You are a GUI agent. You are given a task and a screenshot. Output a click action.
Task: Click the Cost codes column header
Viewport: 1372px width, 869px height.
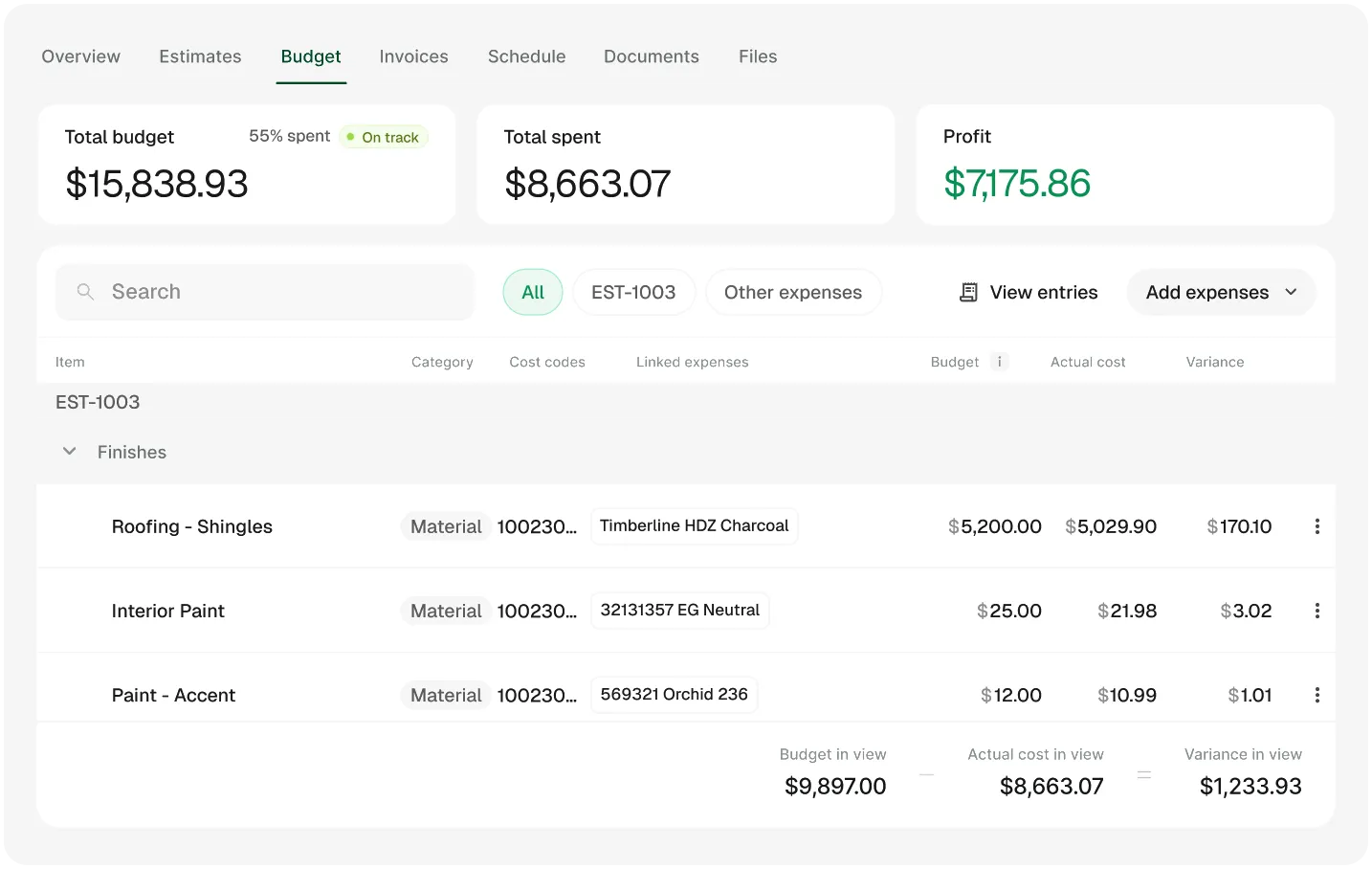coord(547,362)
